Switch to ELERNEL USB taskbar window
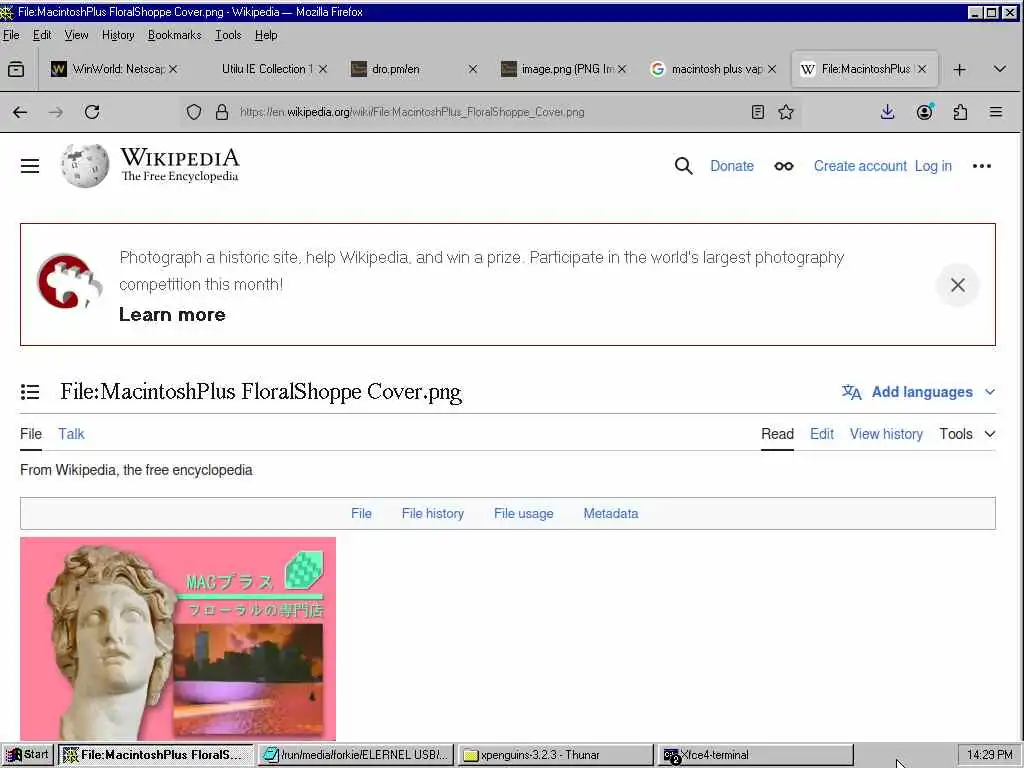 (355, 755)
